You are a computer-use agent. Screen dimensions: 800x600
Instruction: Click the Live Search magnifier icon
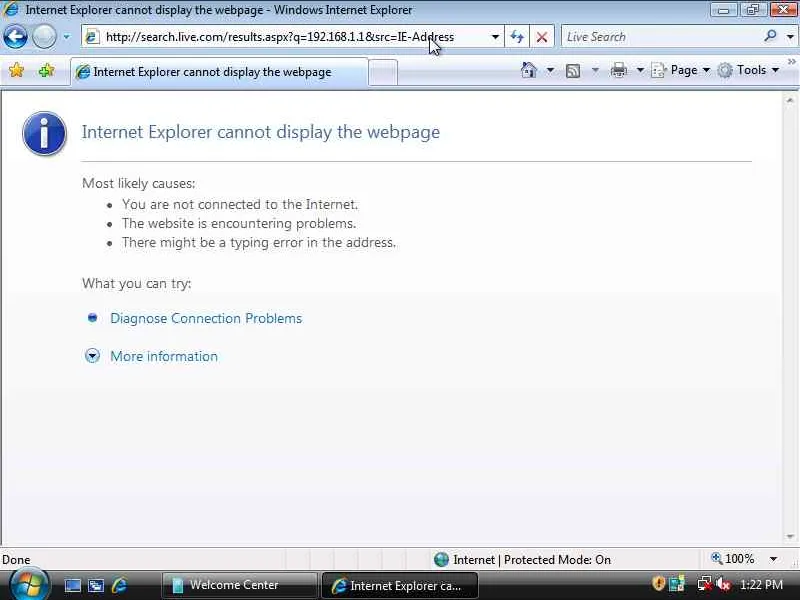point(770,36)
